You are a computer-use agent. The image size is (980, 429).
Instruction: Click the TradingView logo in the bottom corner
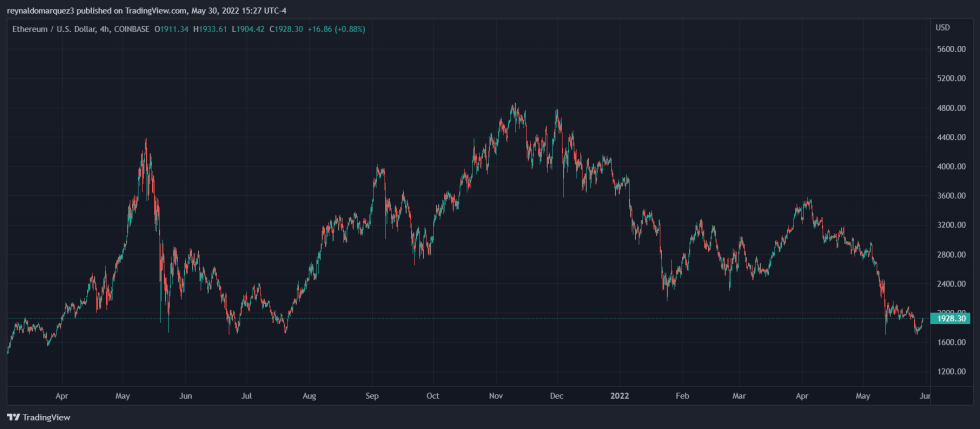32,417
